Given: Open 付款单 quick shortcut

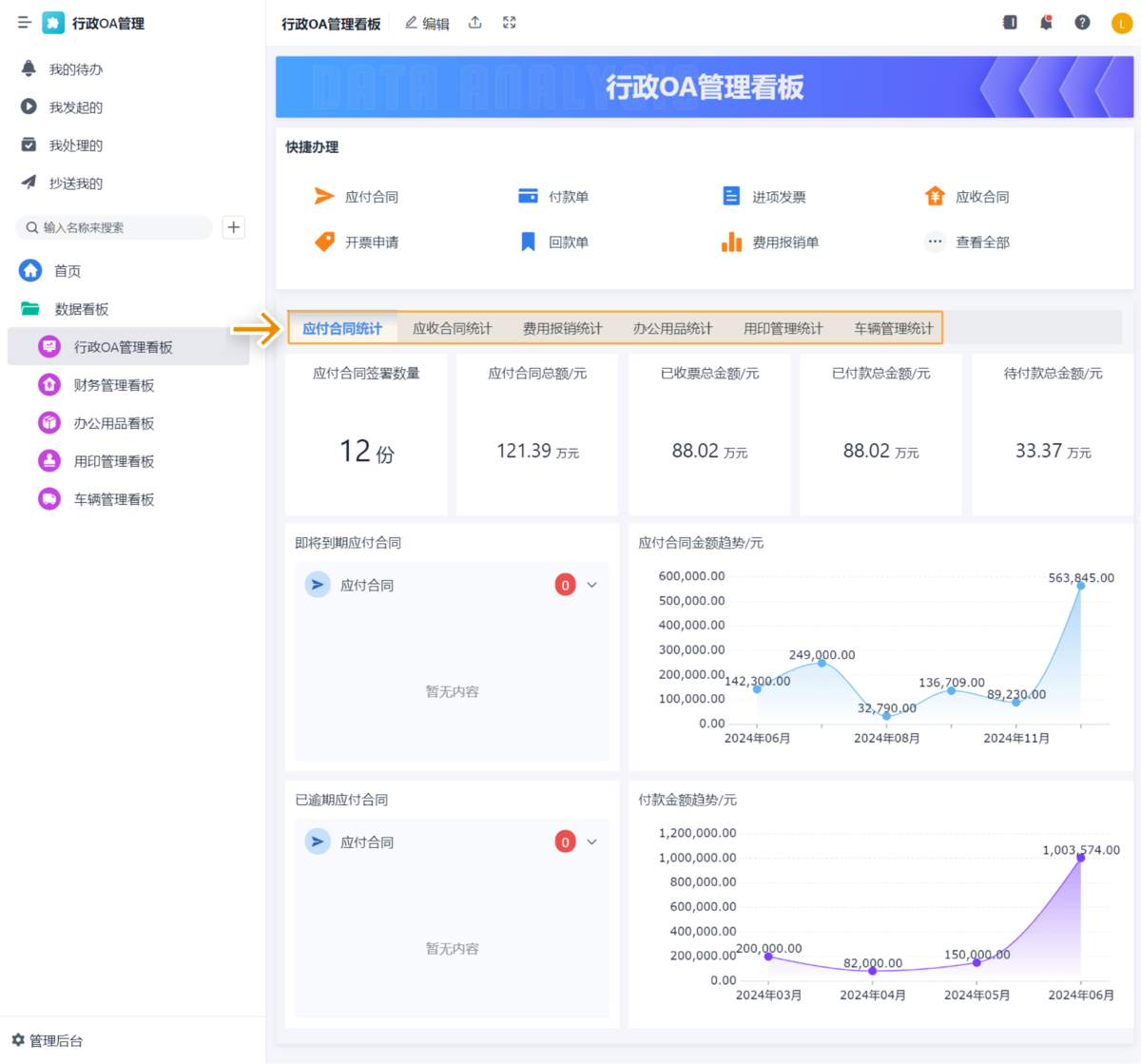Looking at the screenshot, I should coord(553,197).
